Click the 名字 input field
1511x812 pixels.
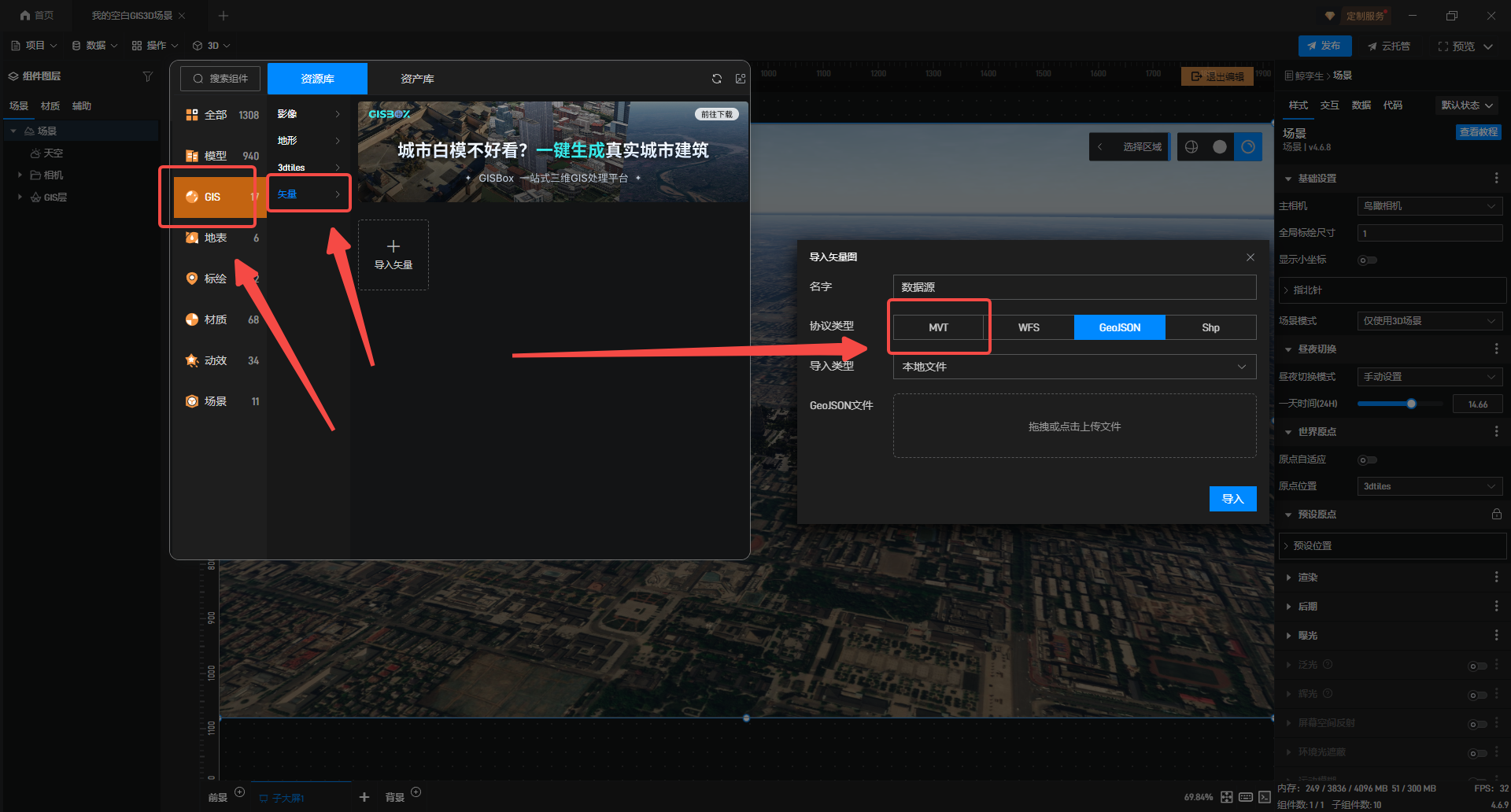pyautogui.click(x=1073, y=287)
